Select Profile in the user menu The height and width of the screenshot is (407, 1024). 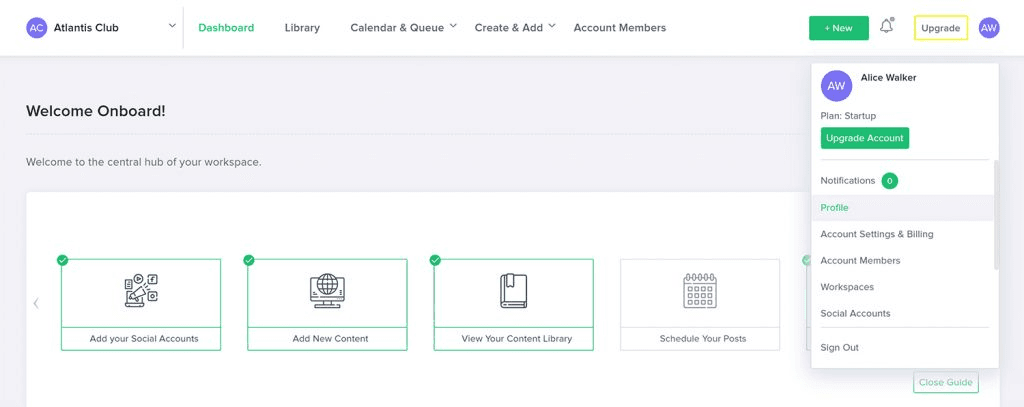(x=903, y=208)
